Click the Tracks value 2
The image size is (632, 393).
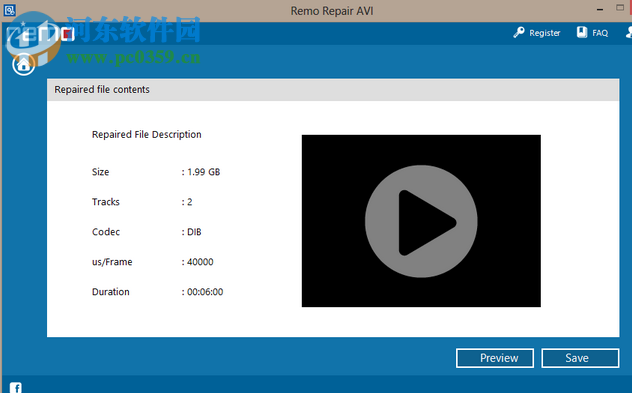click(189, 202)
